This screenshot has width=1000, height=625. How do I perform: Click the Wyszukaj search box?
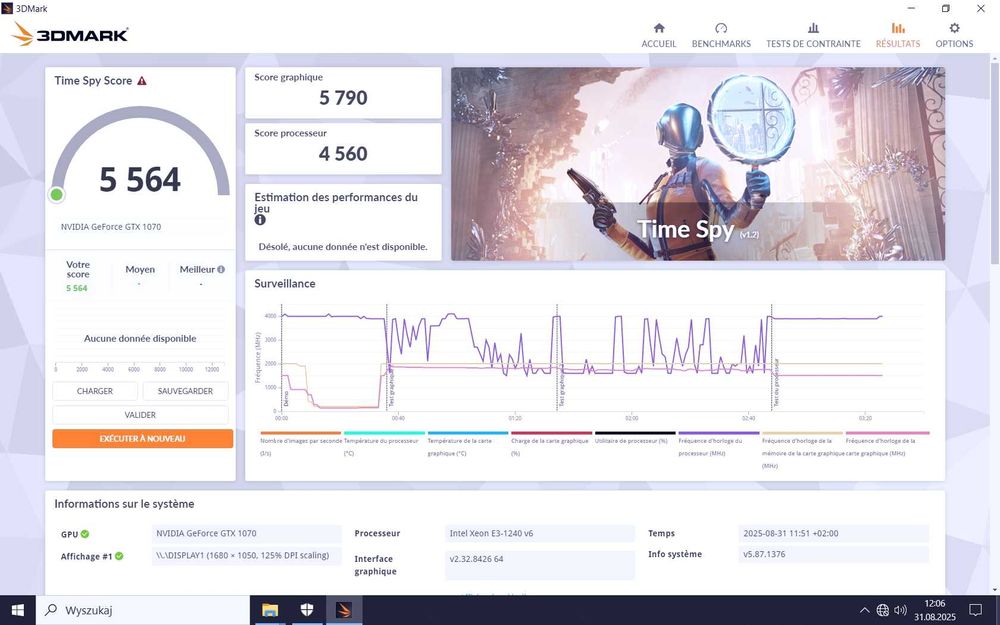click(142, 610)
